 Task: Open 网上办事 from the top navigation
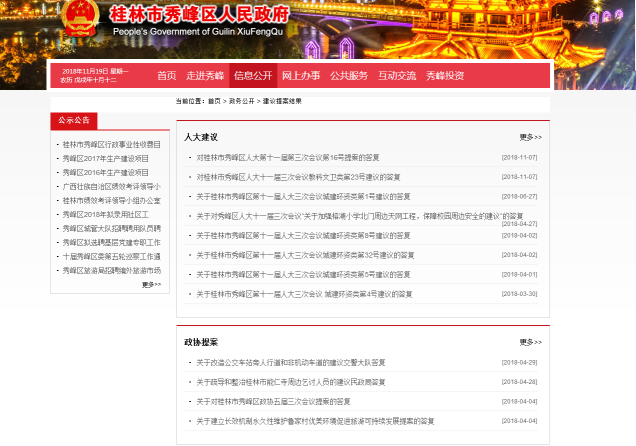point(300,76)
